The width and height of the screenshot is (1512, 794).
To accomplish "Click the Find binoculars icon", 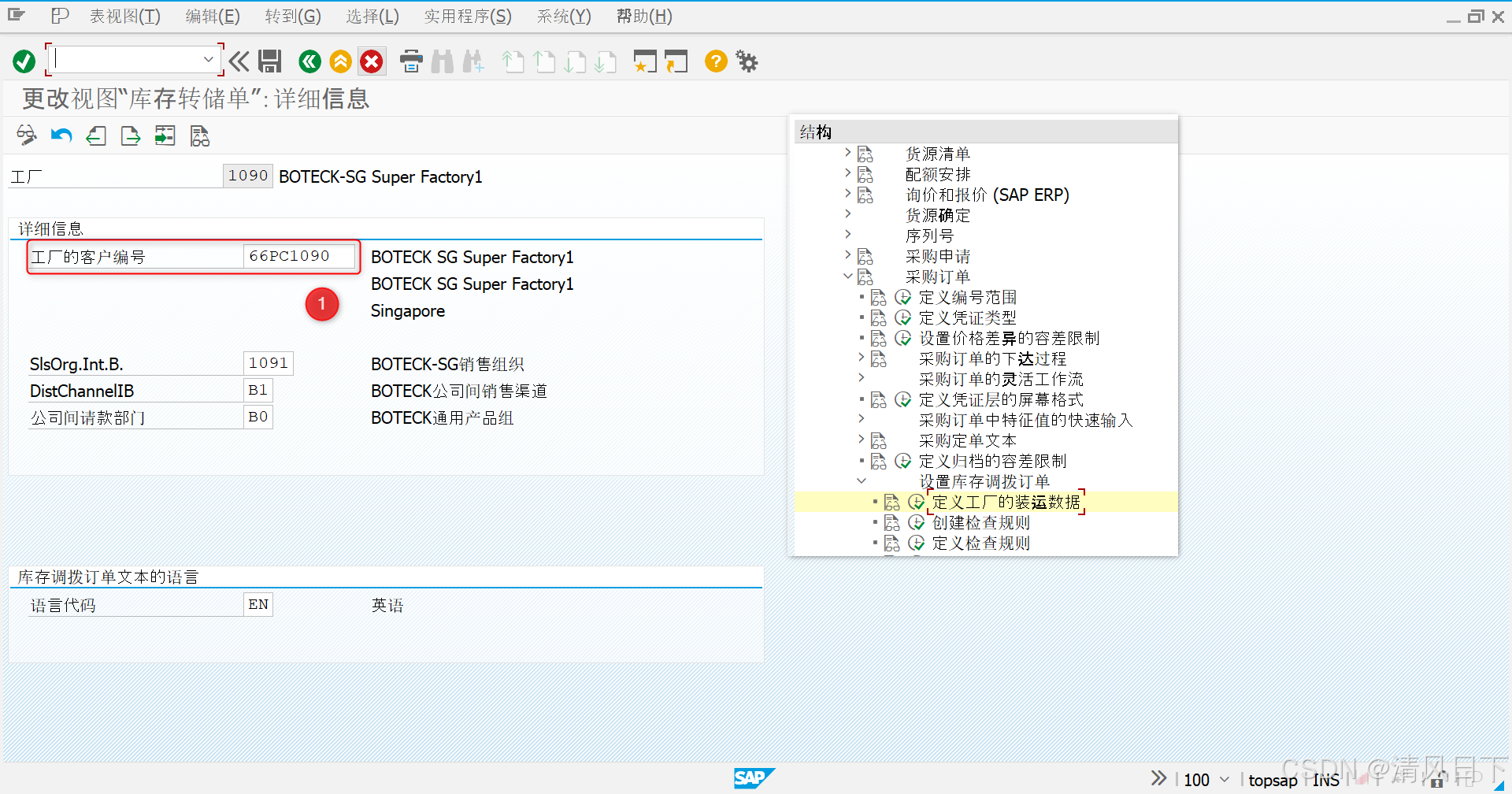I will pyautogui.click(x=443, y=61).
